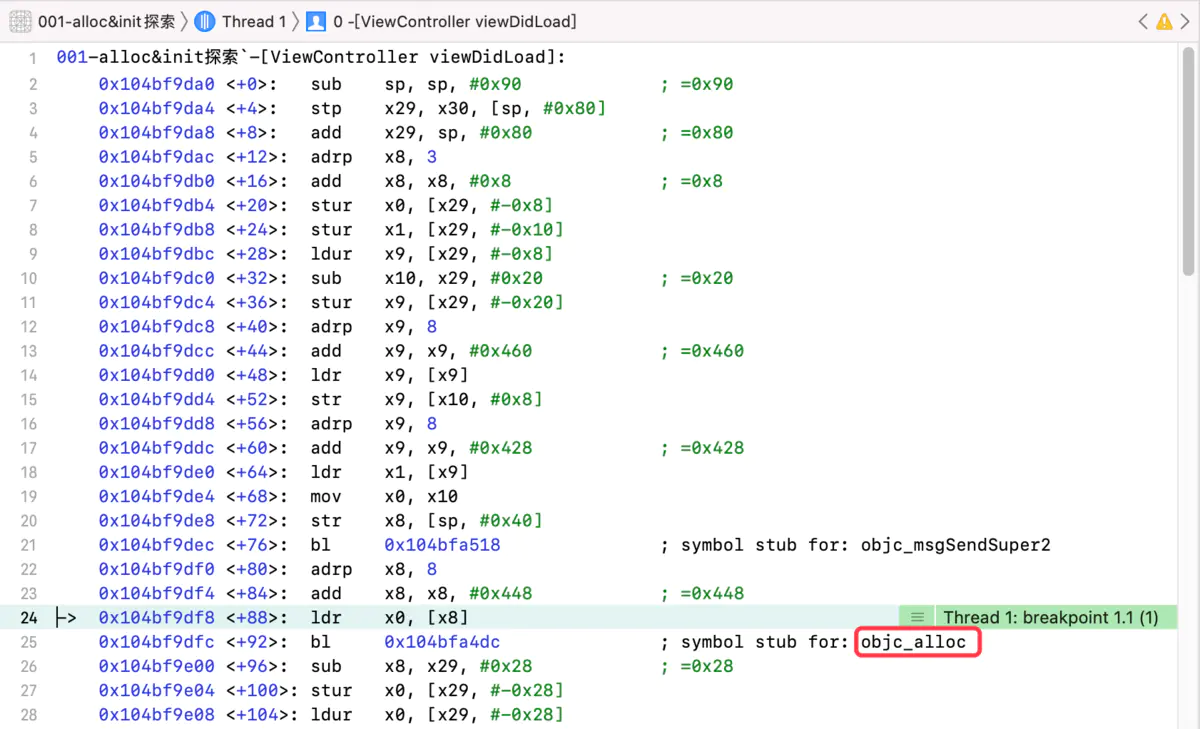Click operand 'x1, [x9]' on line 18
The height and width of the screenshot is (729, 1200).
pyautogui.click(x=427, y=472)
